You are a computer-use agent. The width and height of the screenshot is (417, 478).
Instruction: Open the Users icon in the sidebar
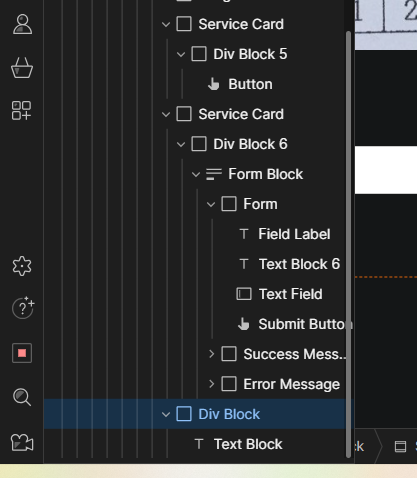click(22, 24)
